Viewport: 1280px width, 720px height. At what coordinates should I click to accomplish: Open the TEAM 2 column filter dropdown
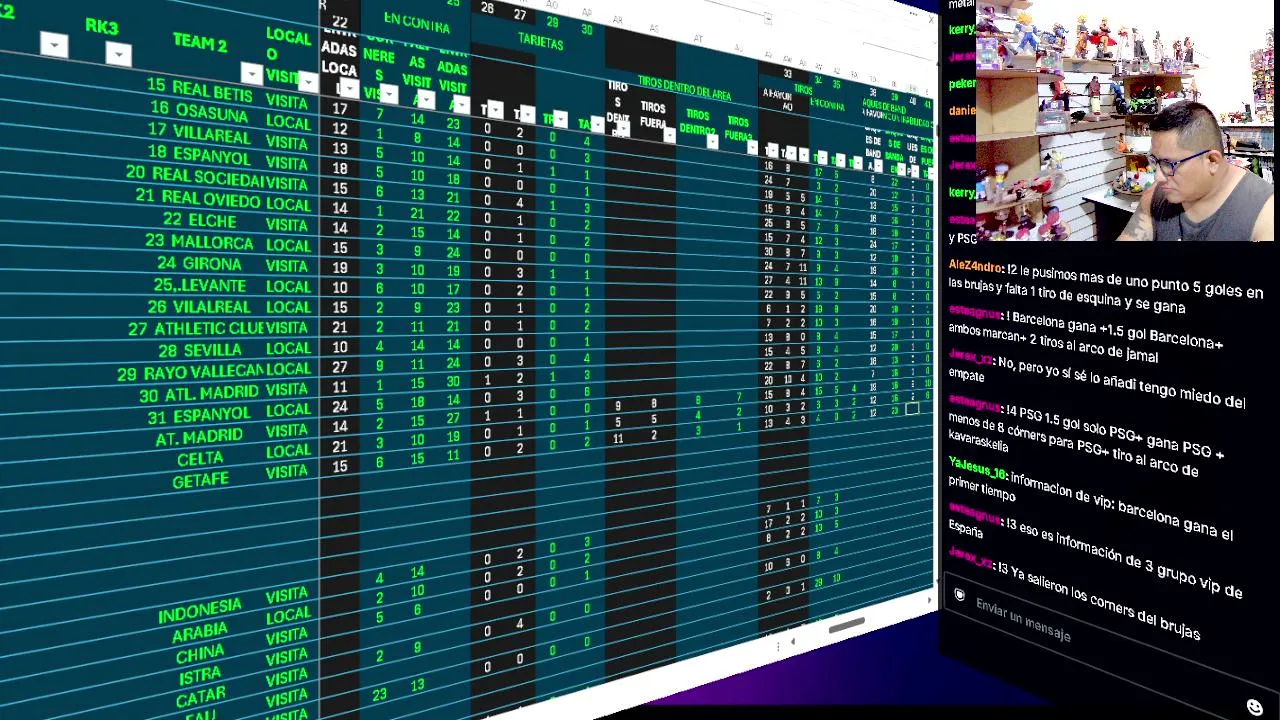pyautogui.click(x=251, y=74)
